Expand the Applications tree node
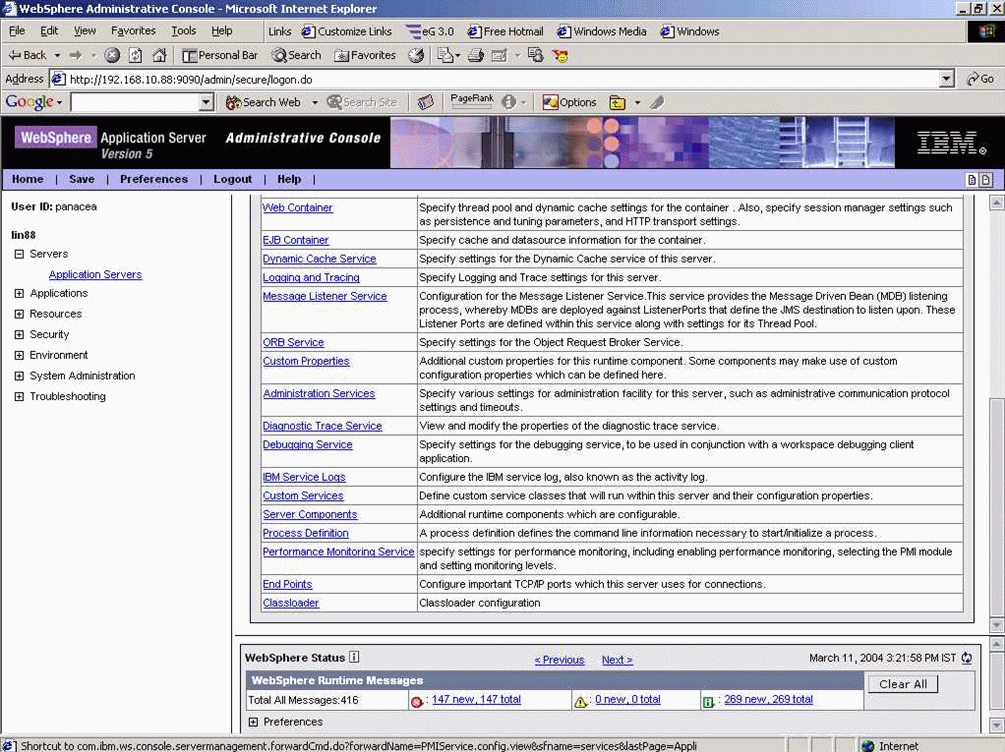The height and width of the screenshot is (752, 1005). (x=19, y=294)
